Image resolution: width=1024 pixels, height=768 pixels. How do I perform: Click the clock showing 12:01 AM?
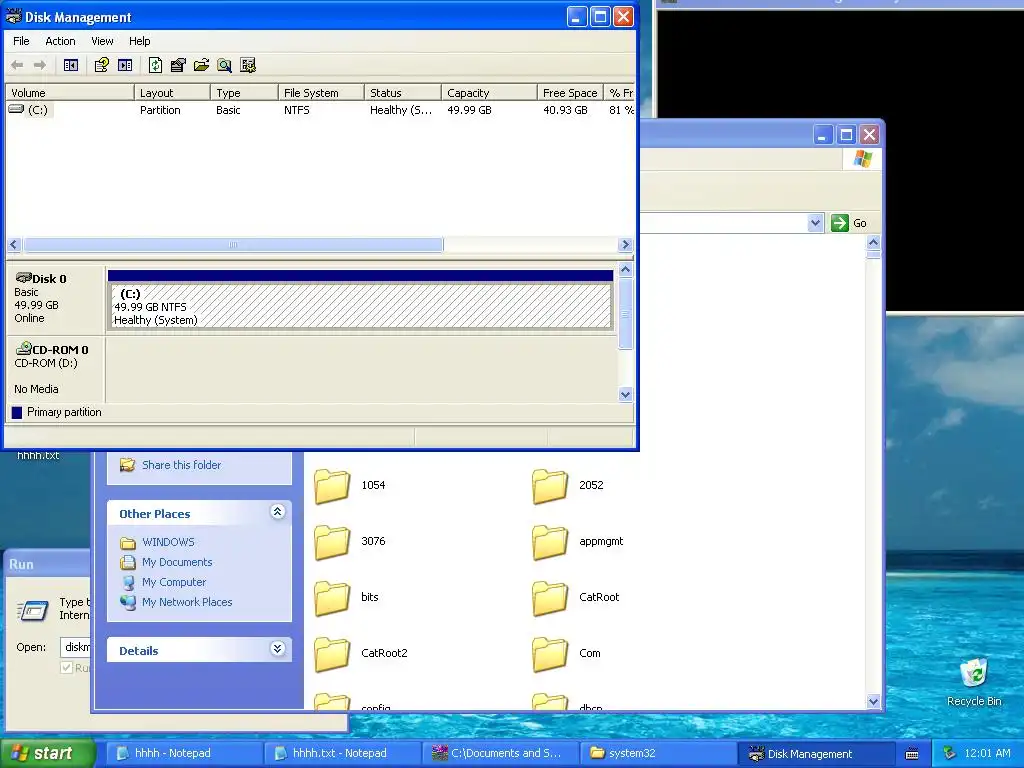point(987,753)
